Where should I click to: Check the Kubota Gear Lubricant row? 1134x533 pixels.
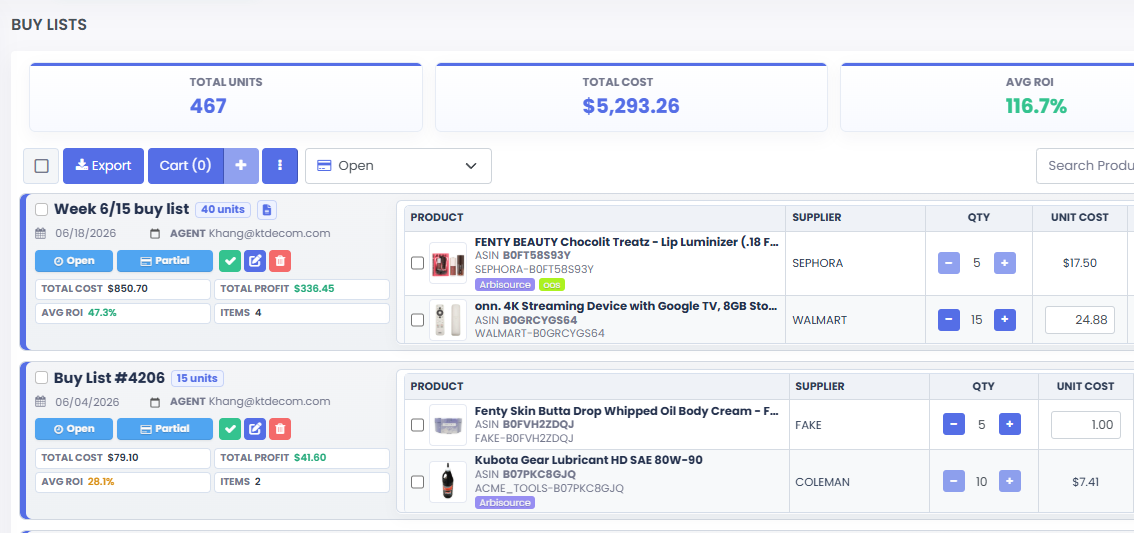coord(417,482)
